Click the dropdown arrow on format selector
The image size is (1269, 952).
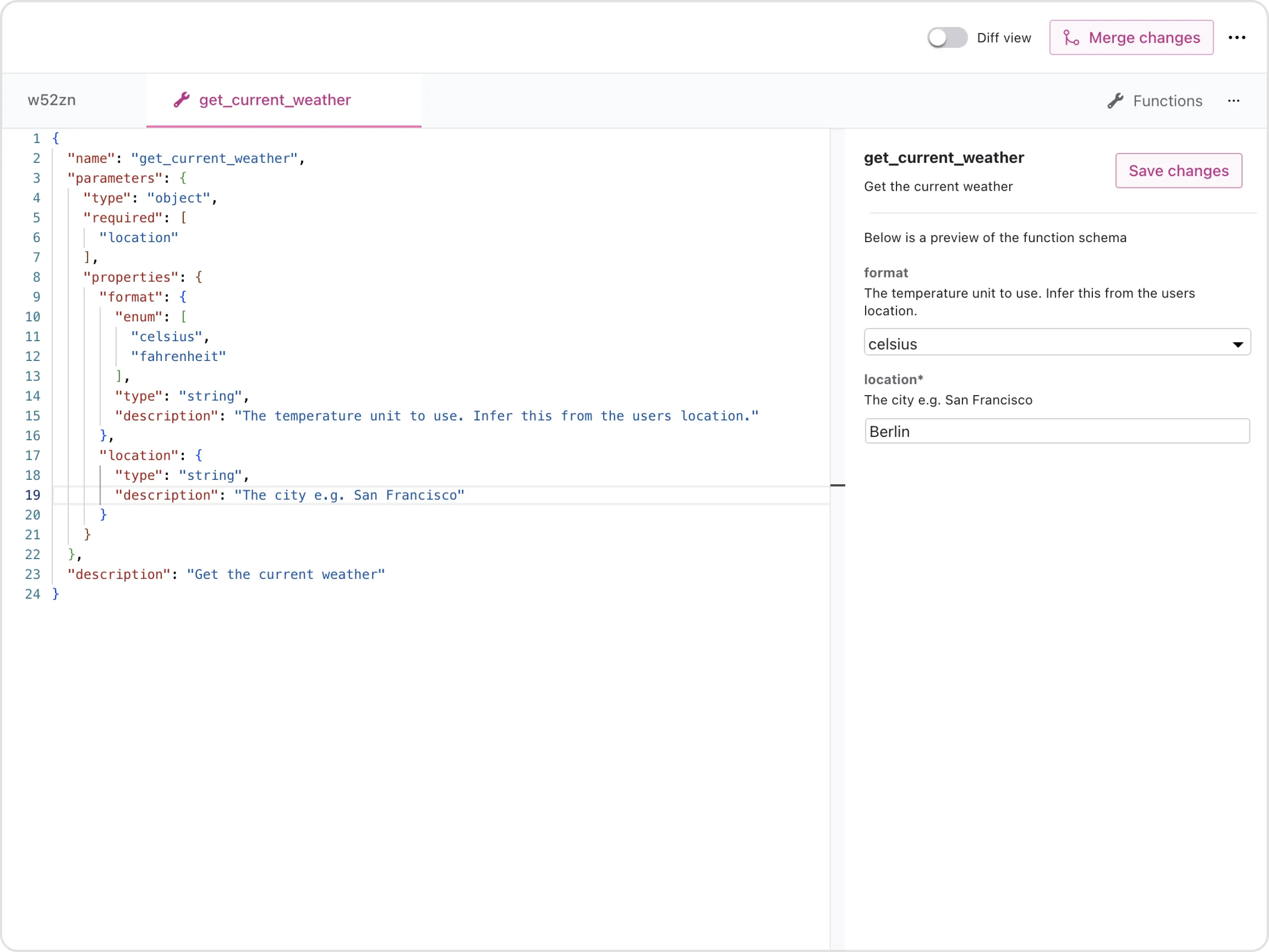(x=1237, y=344)
